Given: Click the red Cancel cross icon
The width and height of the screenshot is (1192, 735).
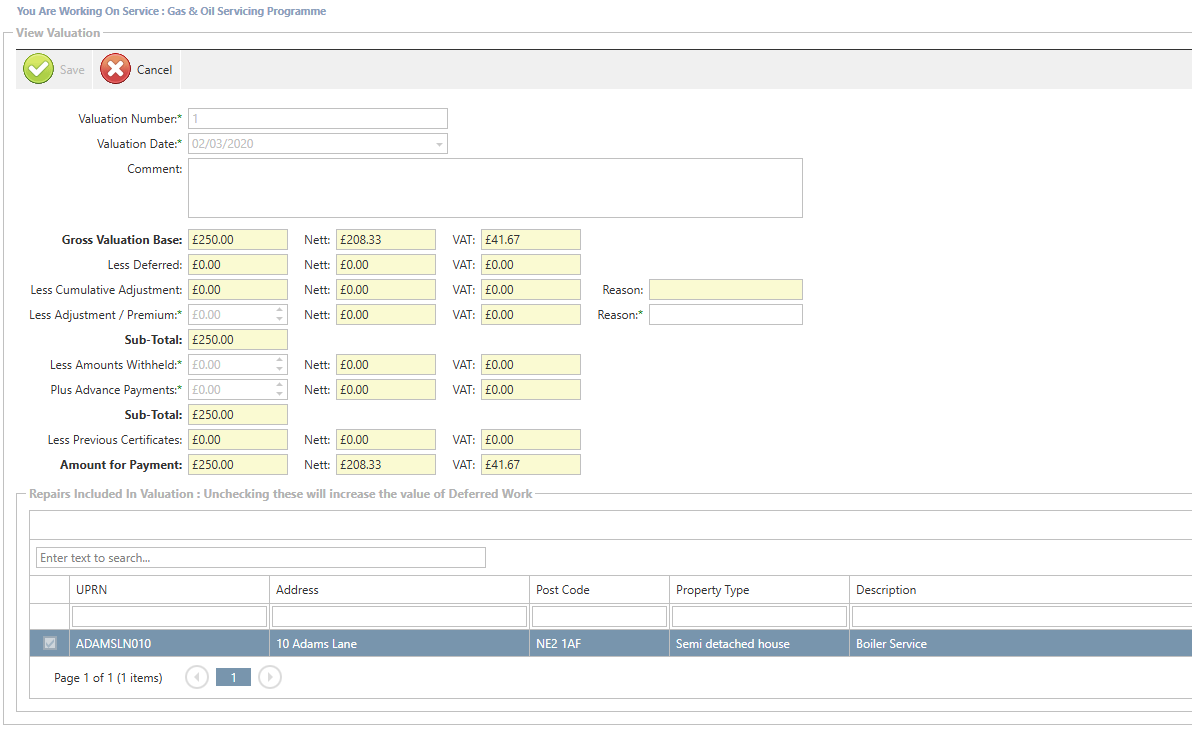Looking at the screenshot, I should pos(116,69).
